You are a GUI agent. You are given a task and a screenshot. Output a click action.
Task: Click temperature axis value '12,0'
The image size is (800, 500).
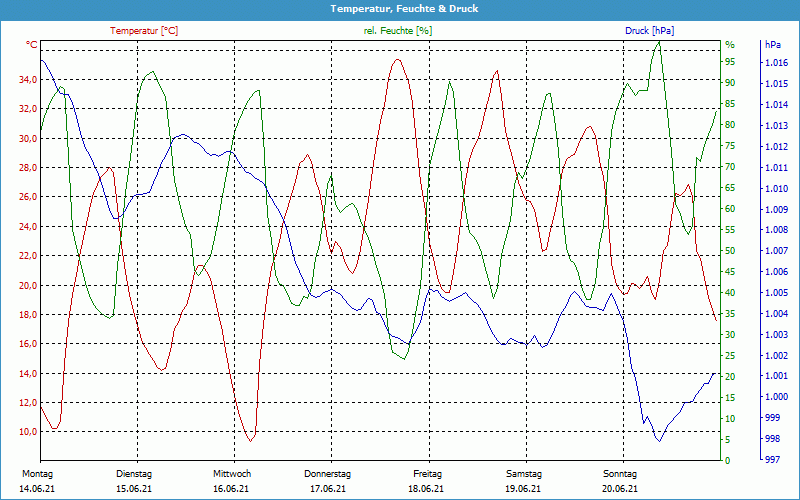click(x=28, y=403)
